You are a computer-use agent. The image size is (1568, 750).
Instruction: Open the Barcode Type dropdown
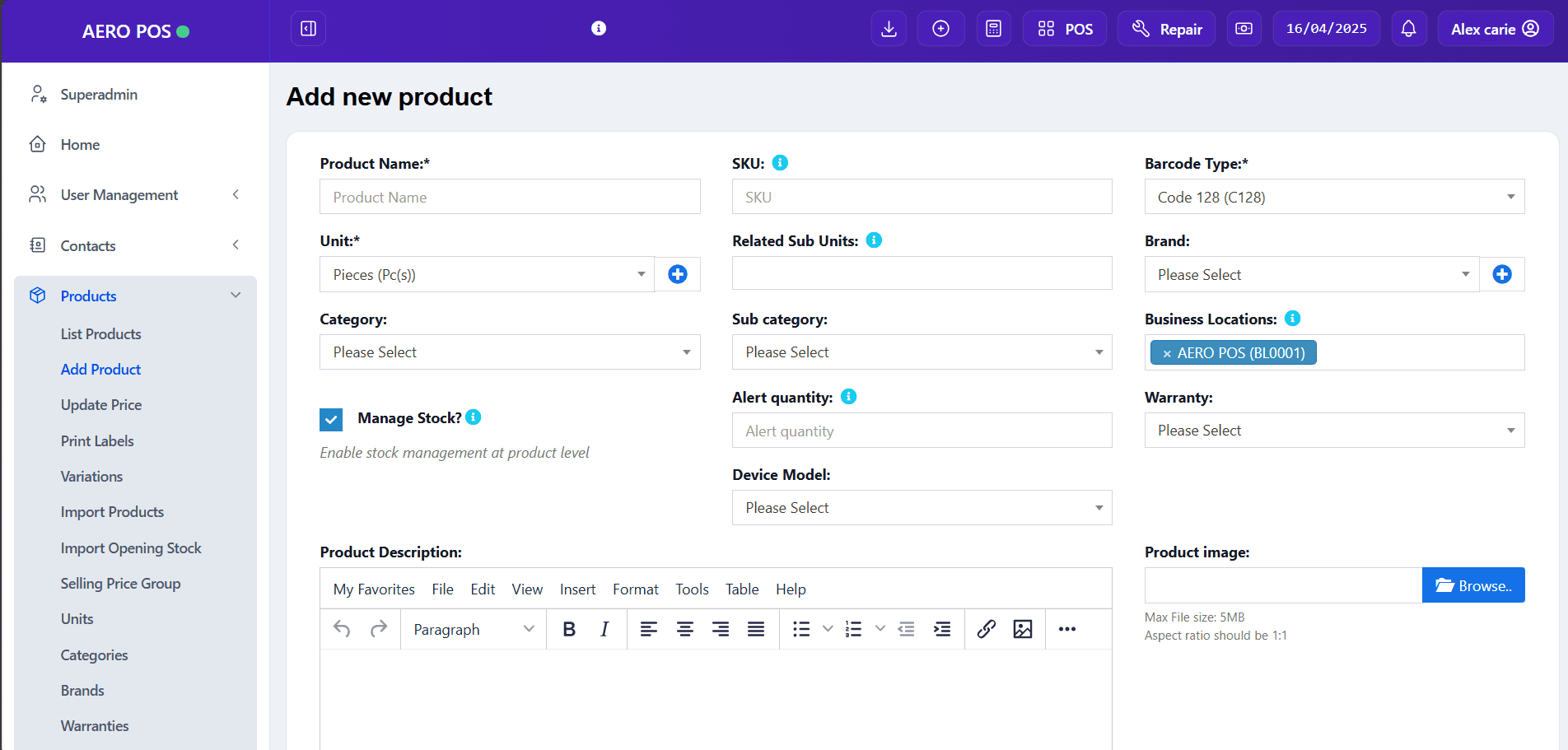tap(1334, 197)
